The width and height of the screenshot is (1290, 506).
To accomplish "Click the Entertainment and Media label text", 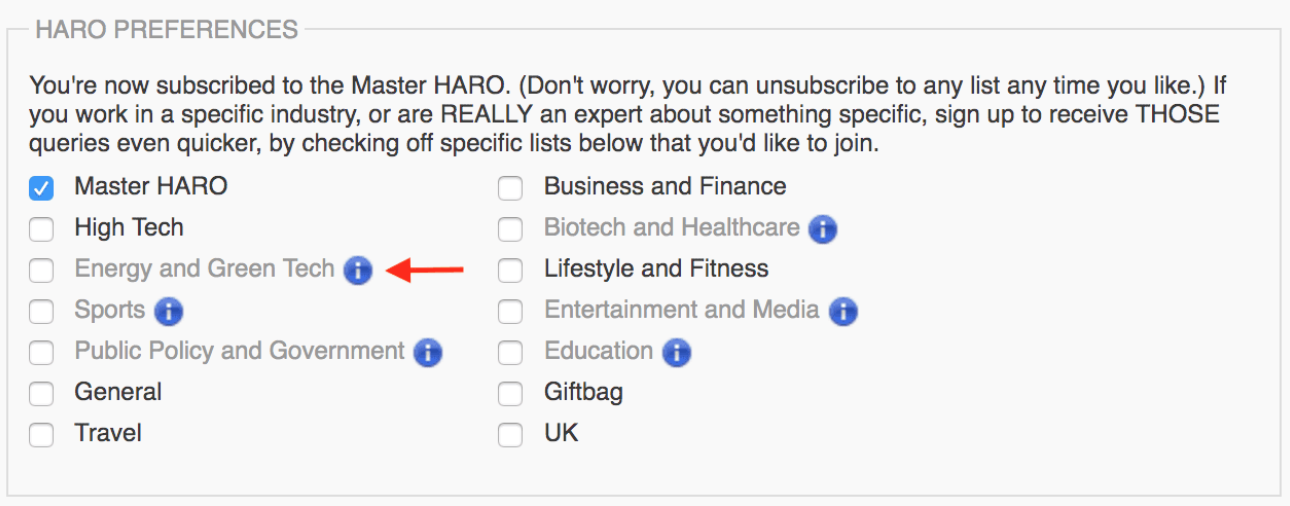I will (681, 310).
